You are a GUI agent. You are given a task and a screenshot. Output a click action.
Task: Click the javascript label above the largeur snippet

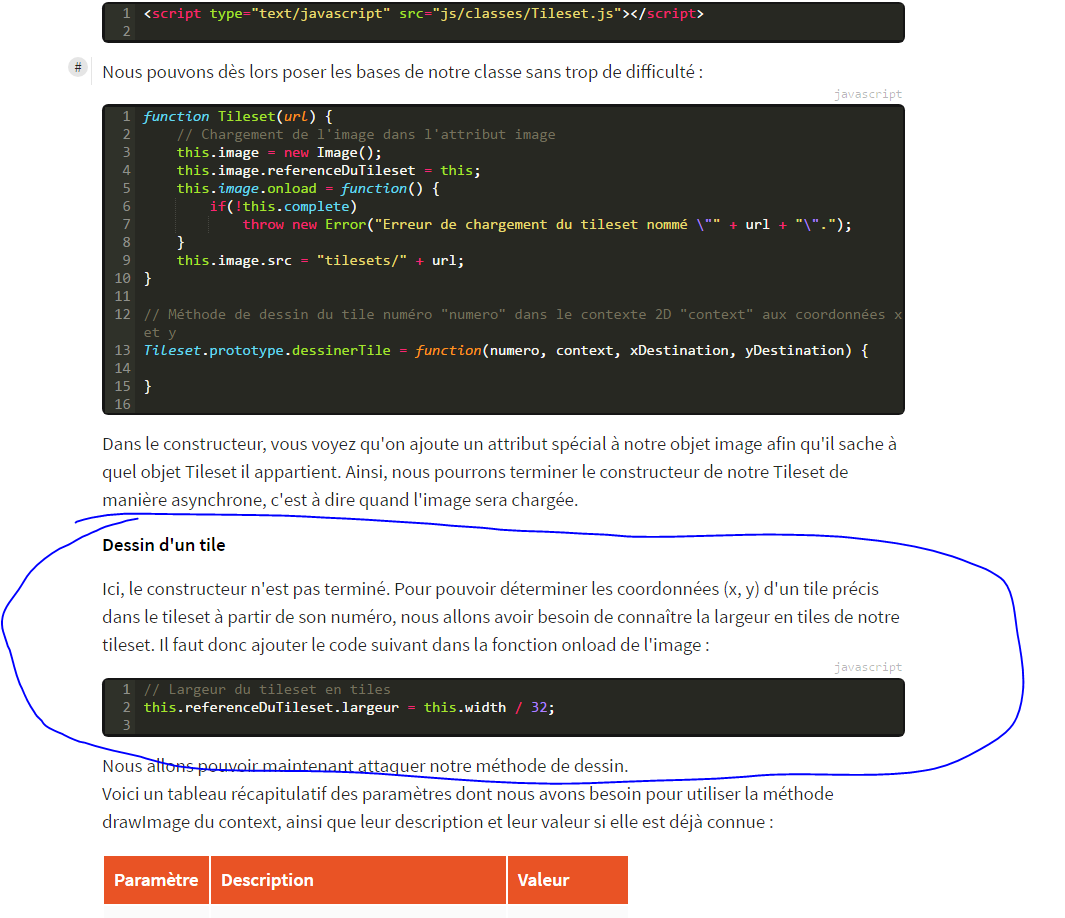[867, 667]
